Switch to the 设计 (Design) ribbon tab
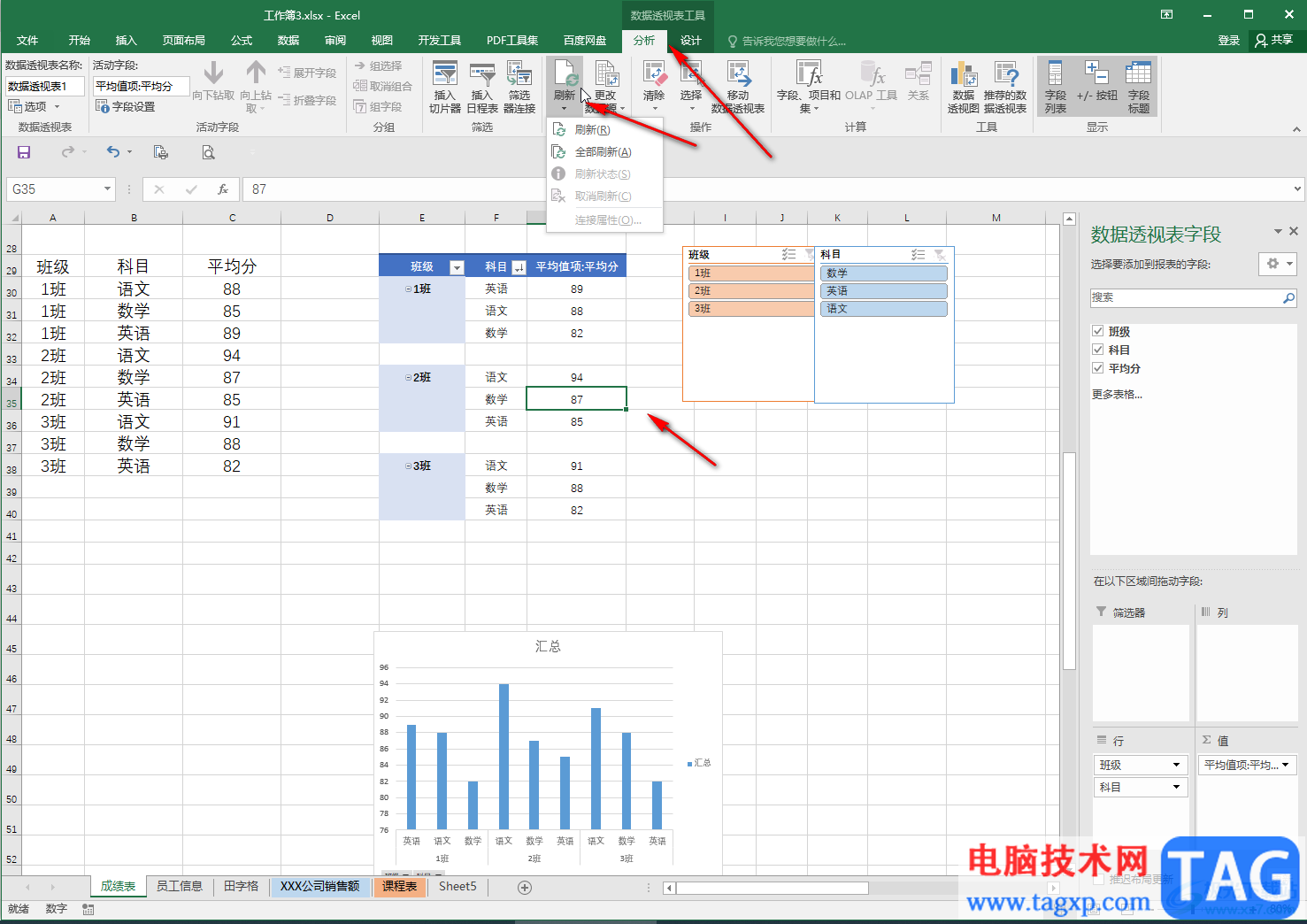This screenshot has width=1307, height=924. coord(691,41)
